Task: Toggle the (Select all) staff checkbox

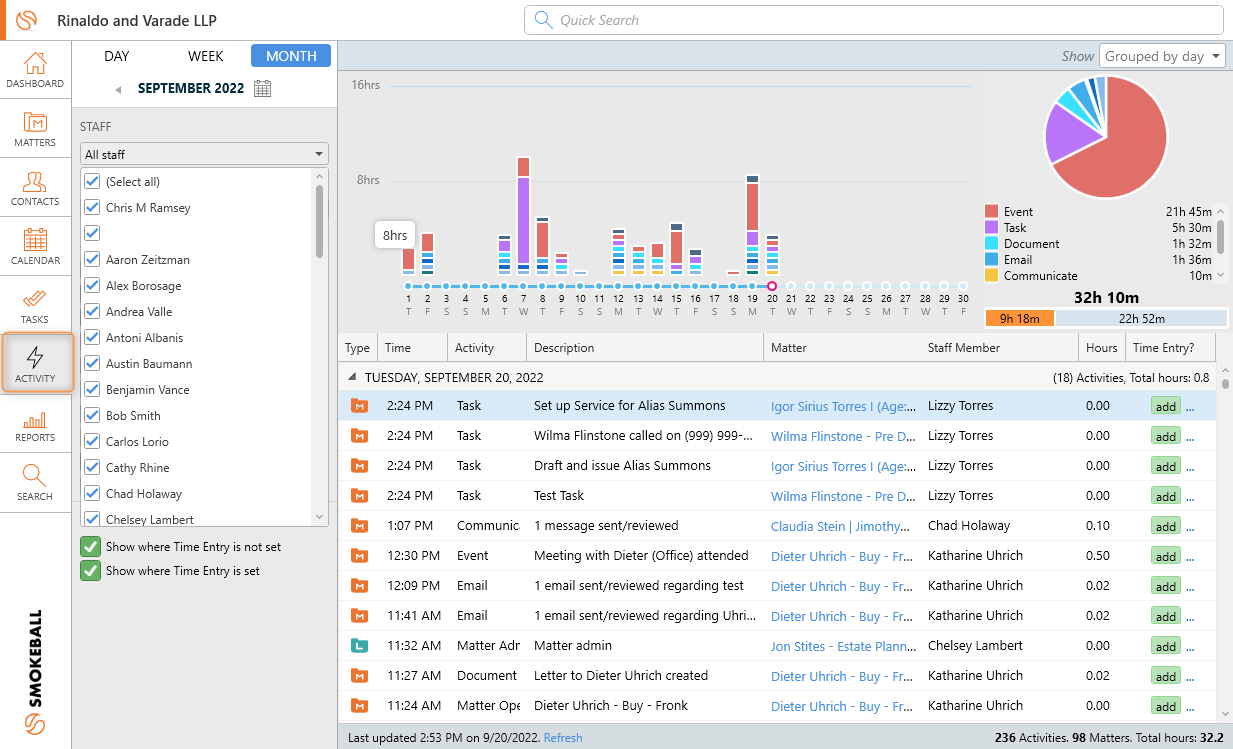Action: (x=93, y=181)
